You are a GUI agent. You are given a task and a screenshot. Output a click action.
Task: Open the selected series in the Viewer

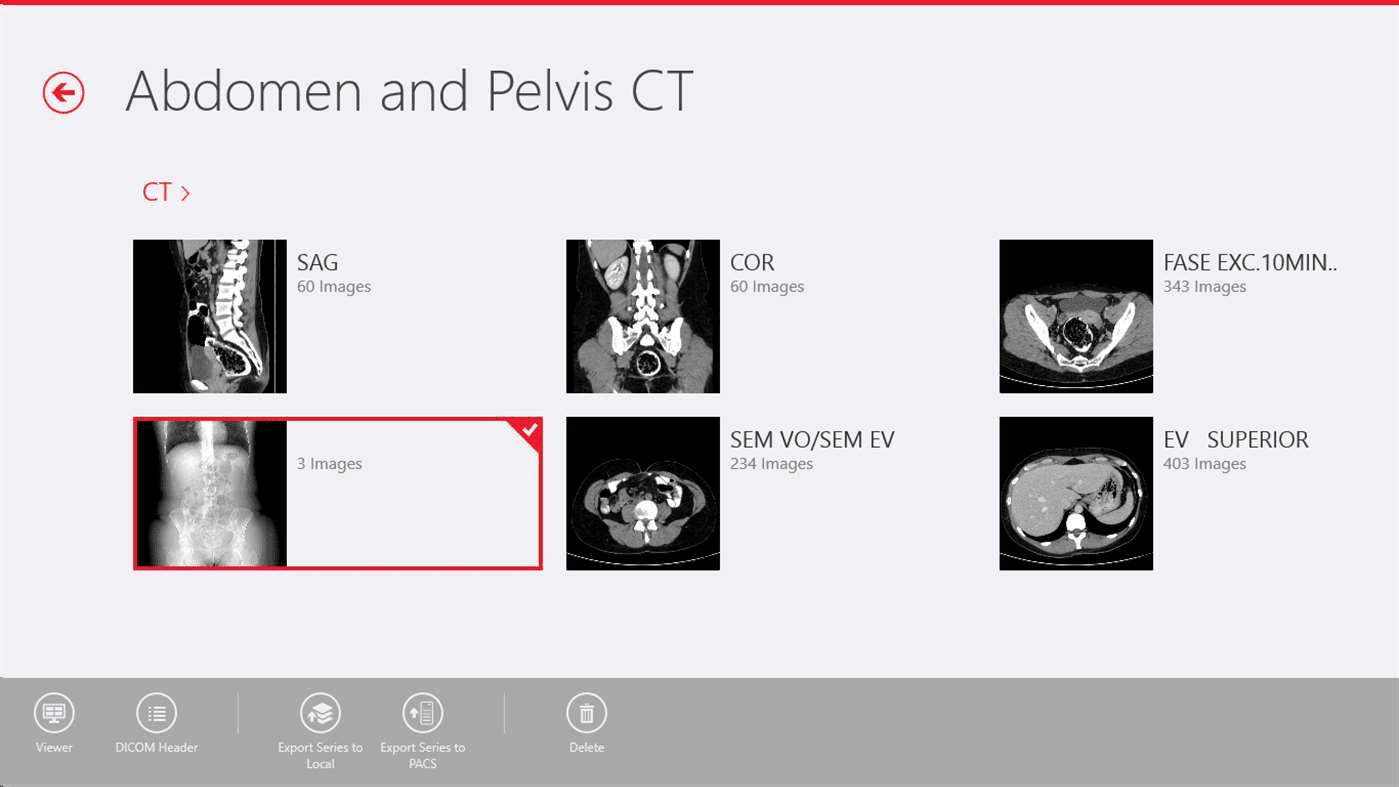pyautogui.click(x=54, y=713)
